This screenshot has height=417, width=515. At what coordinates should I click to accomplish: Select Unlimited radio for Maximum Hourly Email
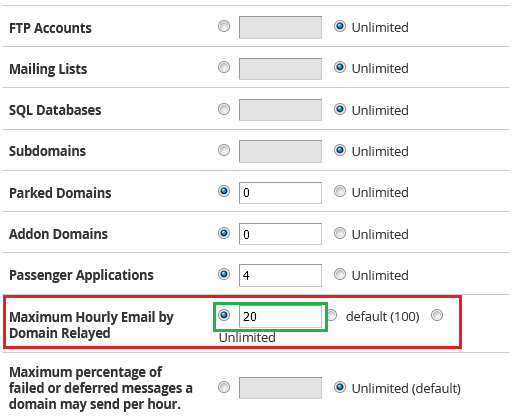point(437,315)
